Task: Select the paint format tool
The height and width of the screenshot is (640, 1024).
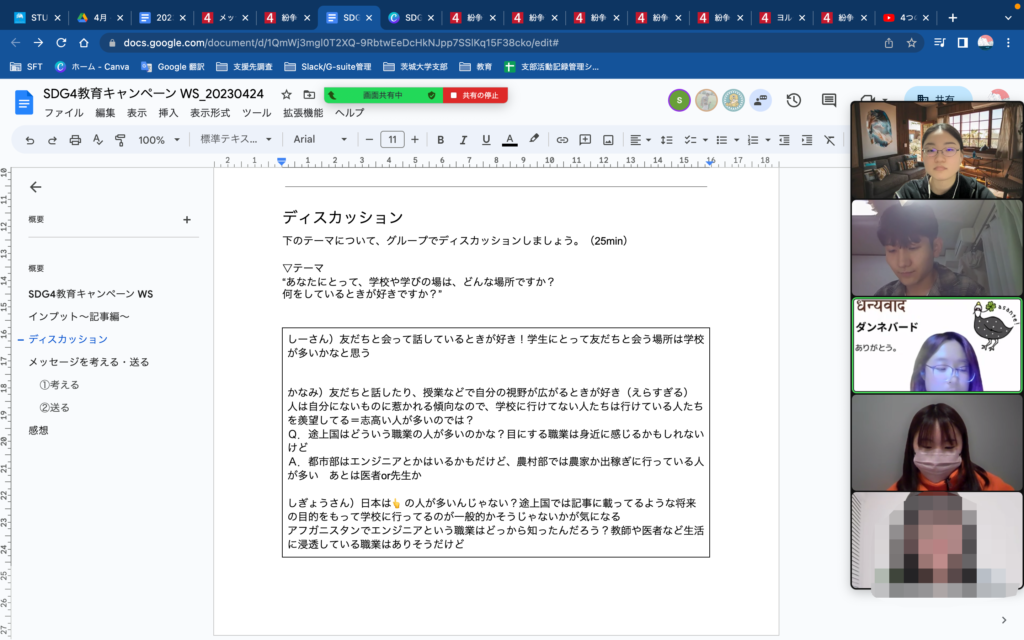Action: [120, 140]
